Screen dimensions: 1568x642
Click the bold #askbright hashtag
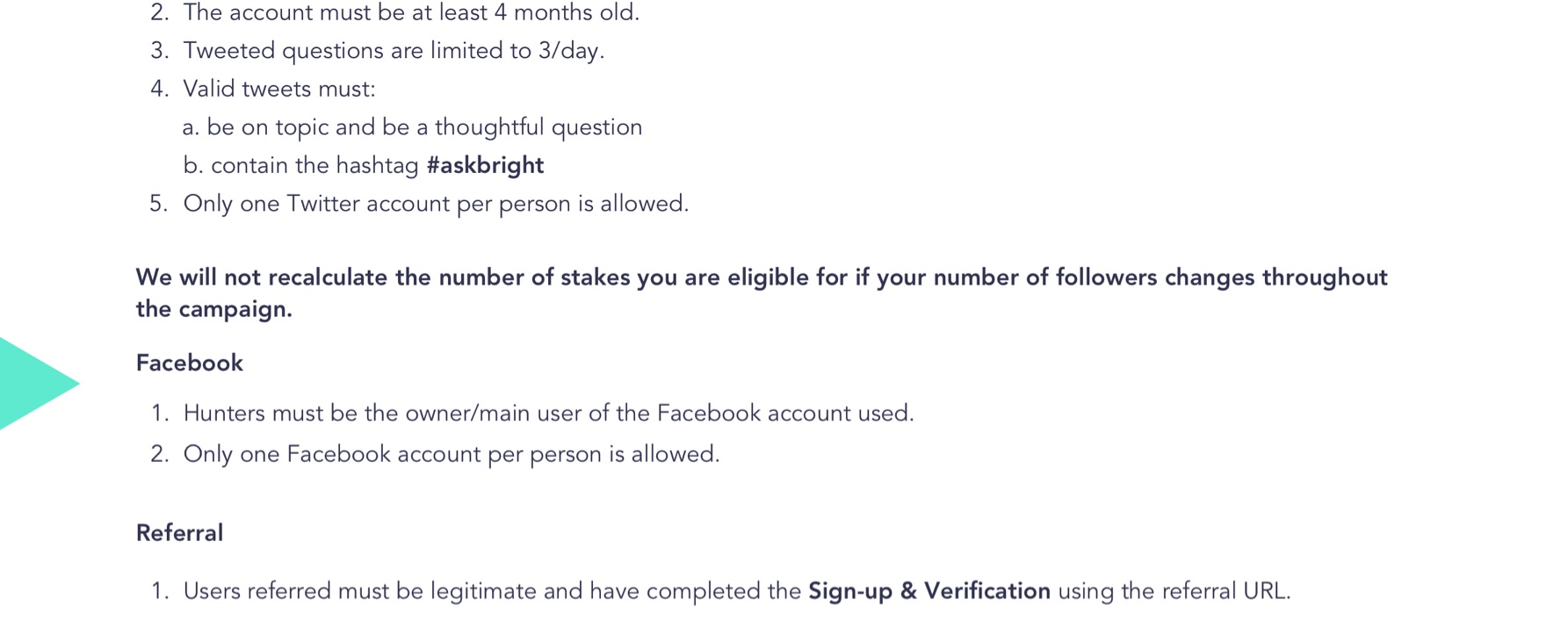[x=485, y=165]
